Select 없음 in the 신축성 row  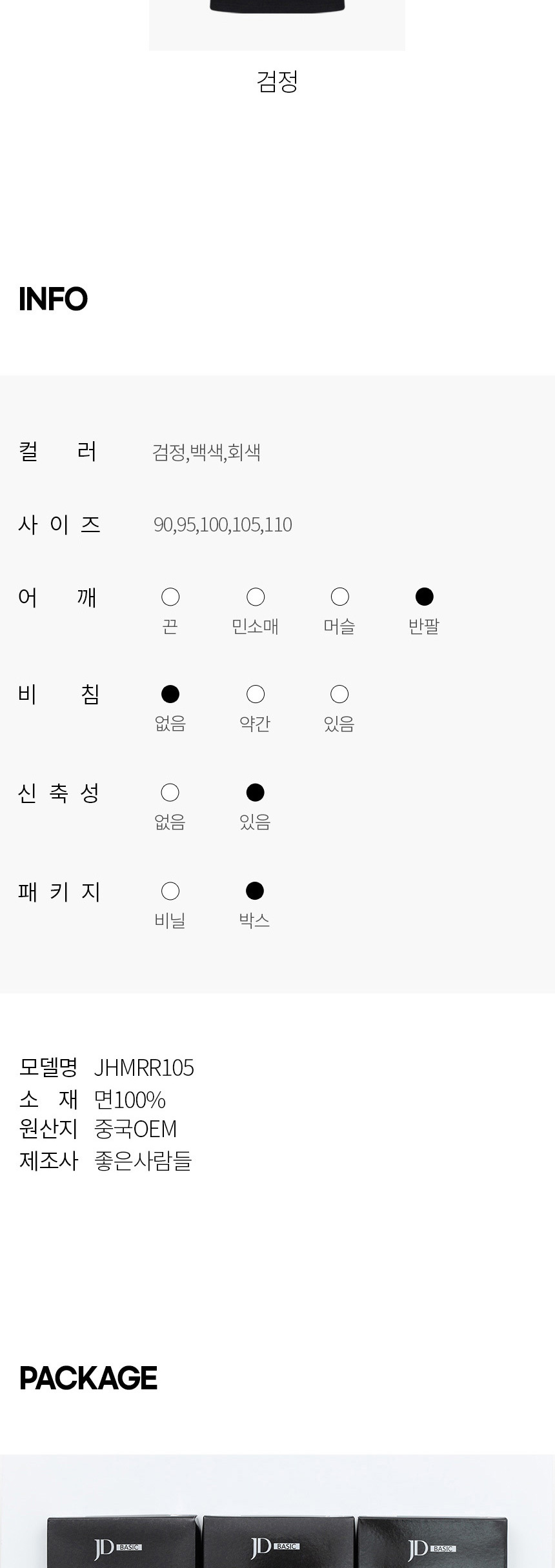click(x=170, y=793)
